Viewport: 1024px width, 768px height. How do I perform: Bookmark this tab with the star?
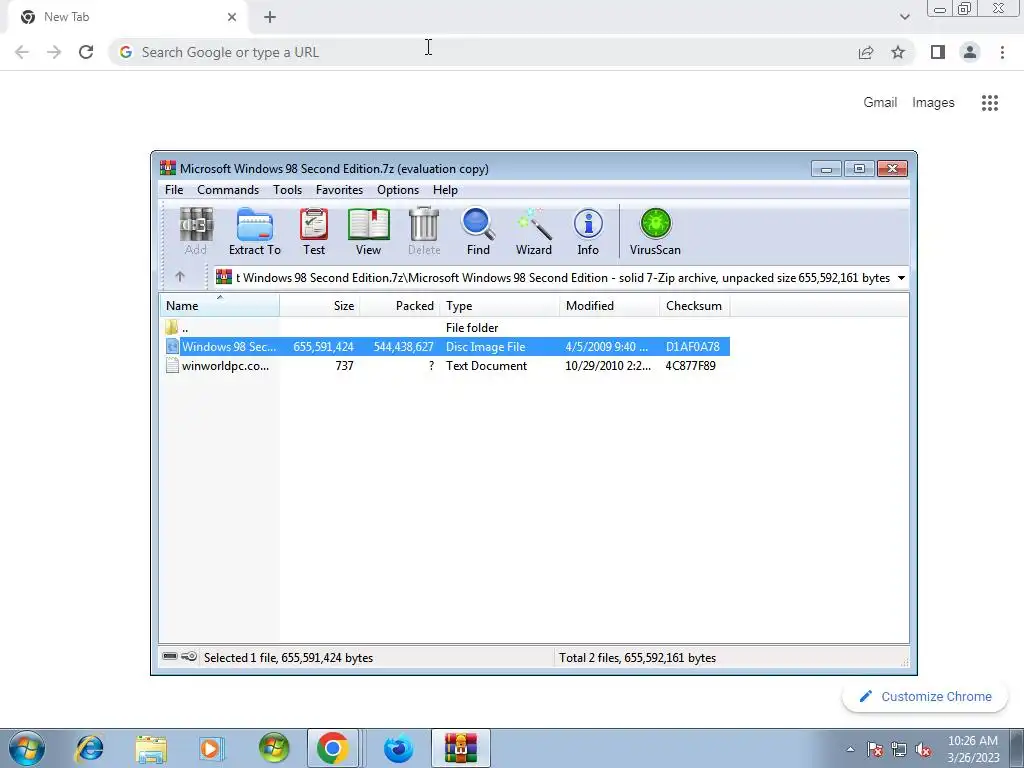coord(898,52)
